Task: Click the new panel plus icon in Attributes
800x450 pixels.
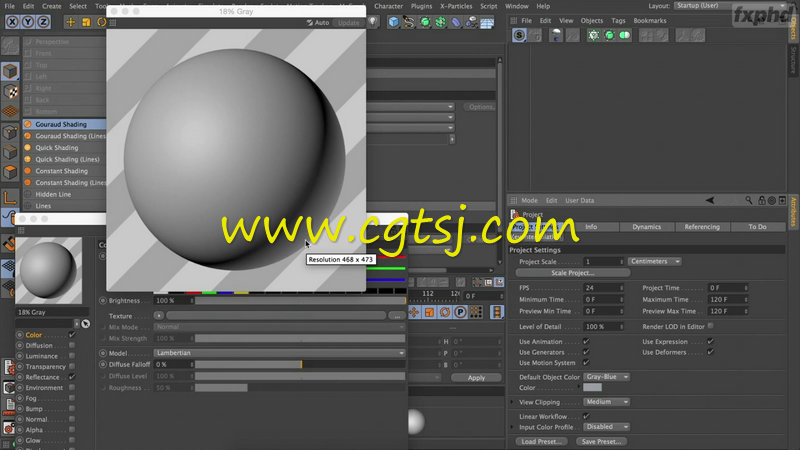Action: point(782,201)
